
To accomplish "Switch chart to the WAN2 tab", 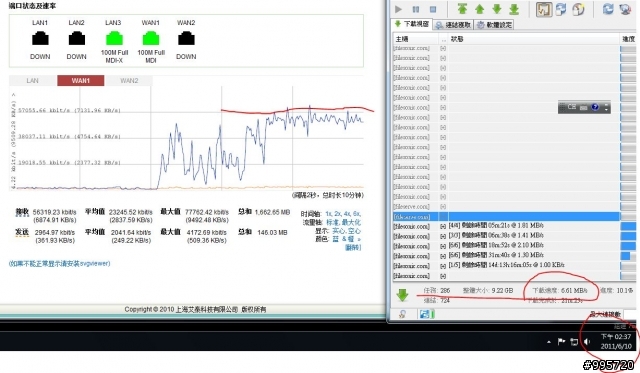I will pos(129,81).
